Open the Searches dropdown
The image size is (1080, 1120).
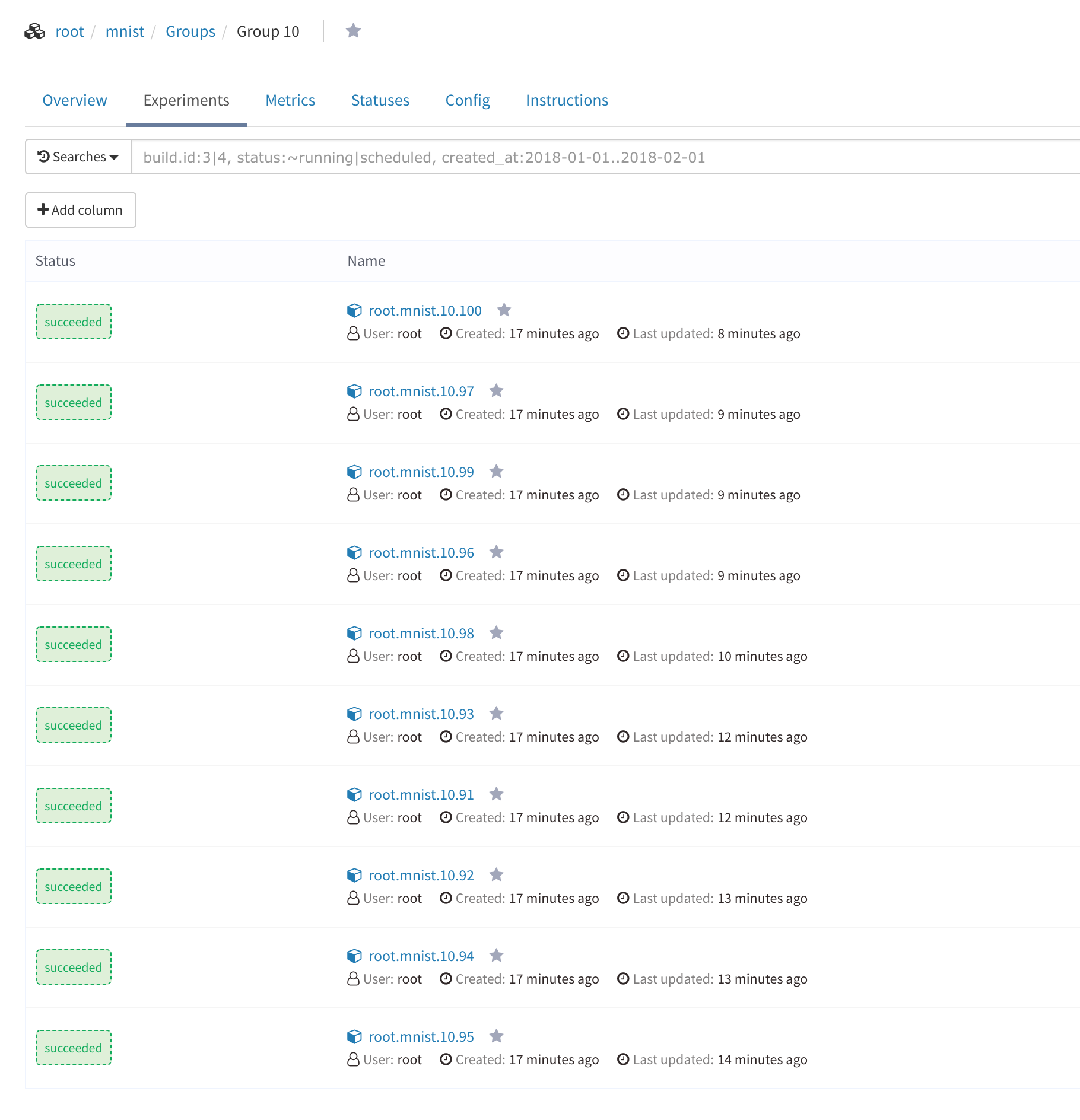pyautogui.click(x=78, y=157)
